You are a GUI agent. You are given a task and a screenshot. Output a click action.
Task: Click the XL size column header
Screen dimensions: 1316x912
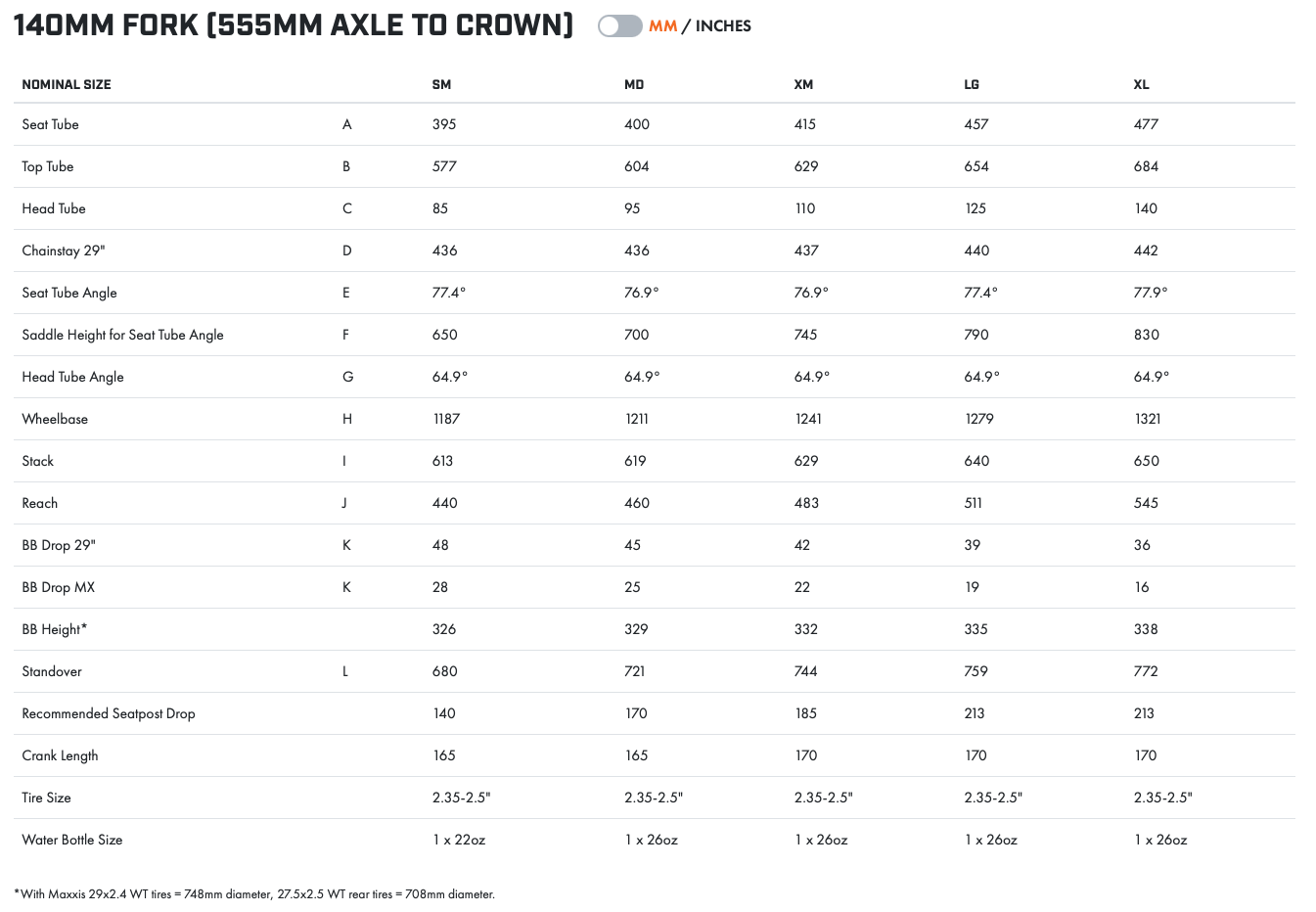click(1141, 85)
